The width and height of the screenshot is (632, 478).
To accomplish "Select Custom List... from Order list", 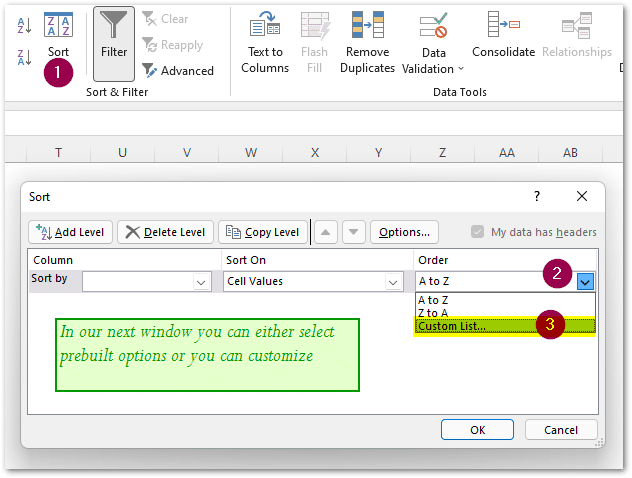I will [x=452, y=326].
